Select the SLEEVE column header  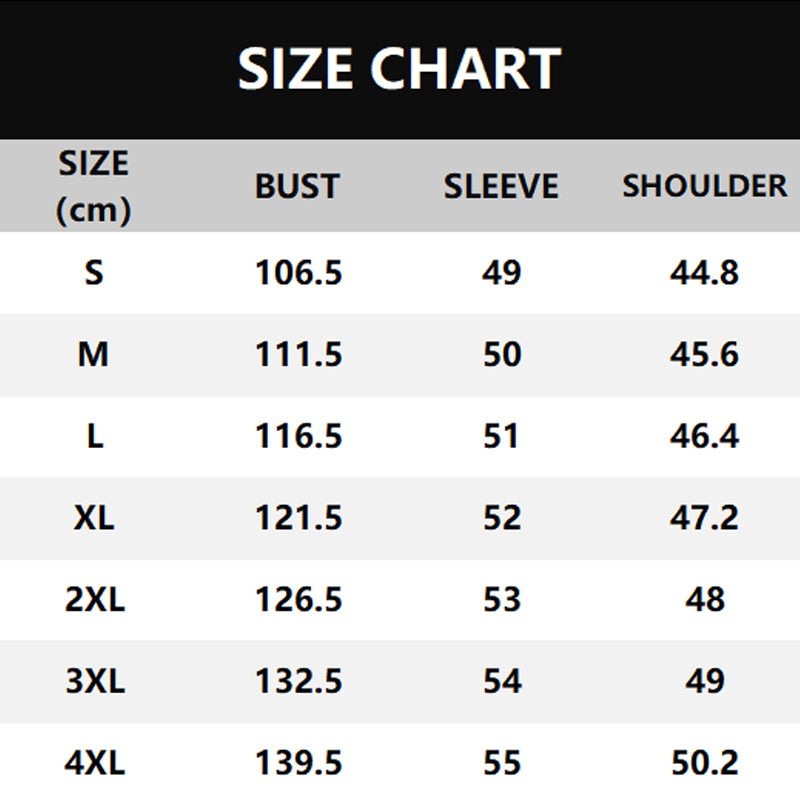click(501, 186)
